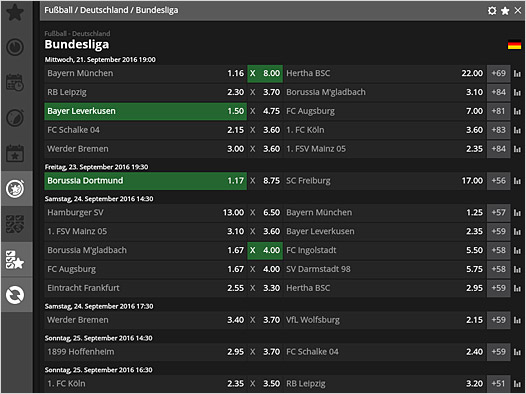This screenshot has height=394, width=526.
Task: Select FC Augsburg away win 7.00
Action: (x=385, y=111)
